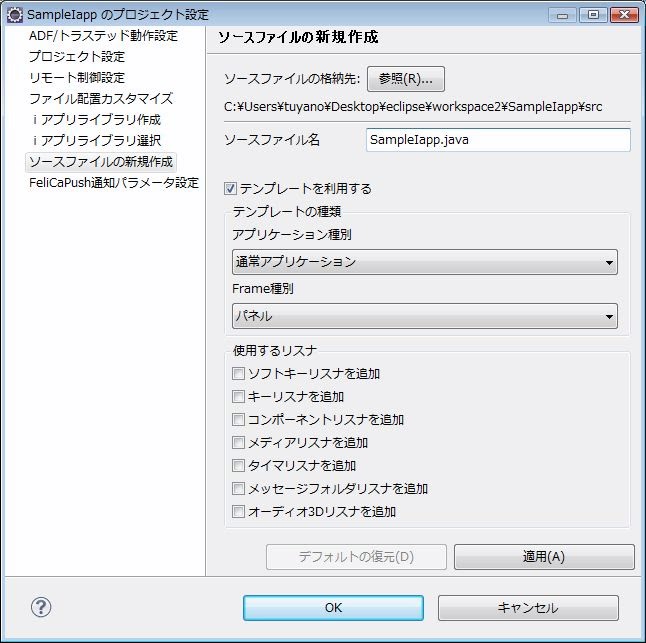Open アプリケーション種別 dropdown
Viewport: 646px width, 643px height.
(424, 262)
